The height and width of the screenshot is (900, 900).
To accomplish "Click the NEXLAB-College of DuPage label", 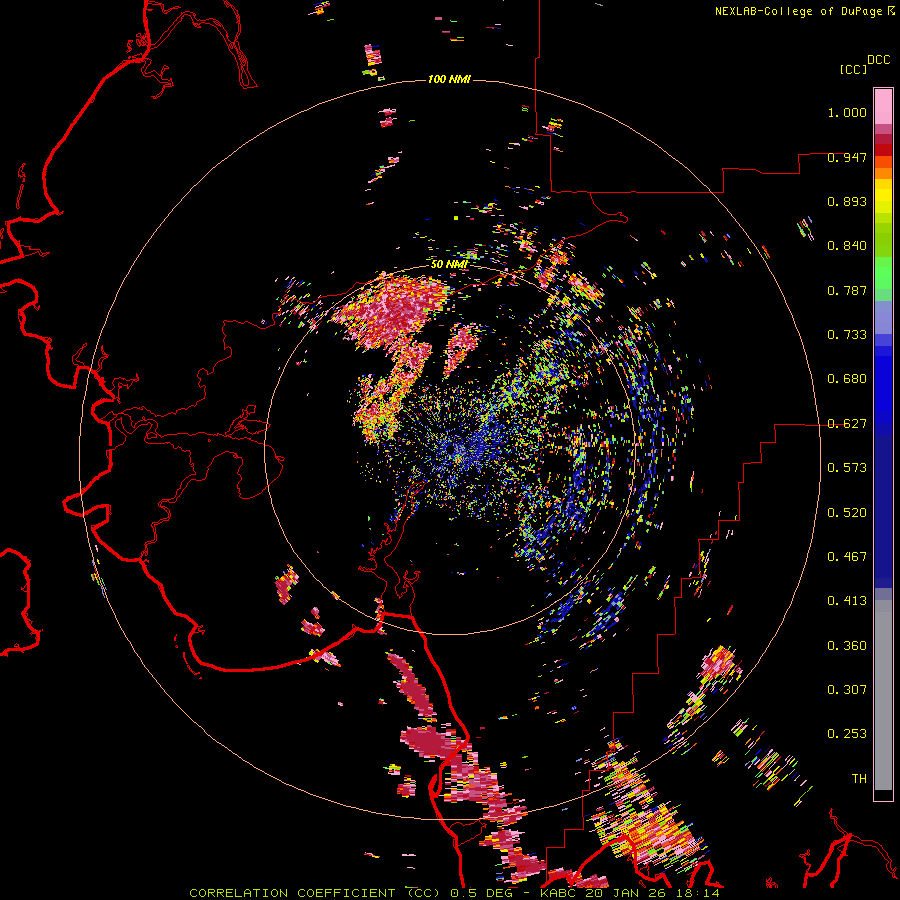I will click(798, 11).
